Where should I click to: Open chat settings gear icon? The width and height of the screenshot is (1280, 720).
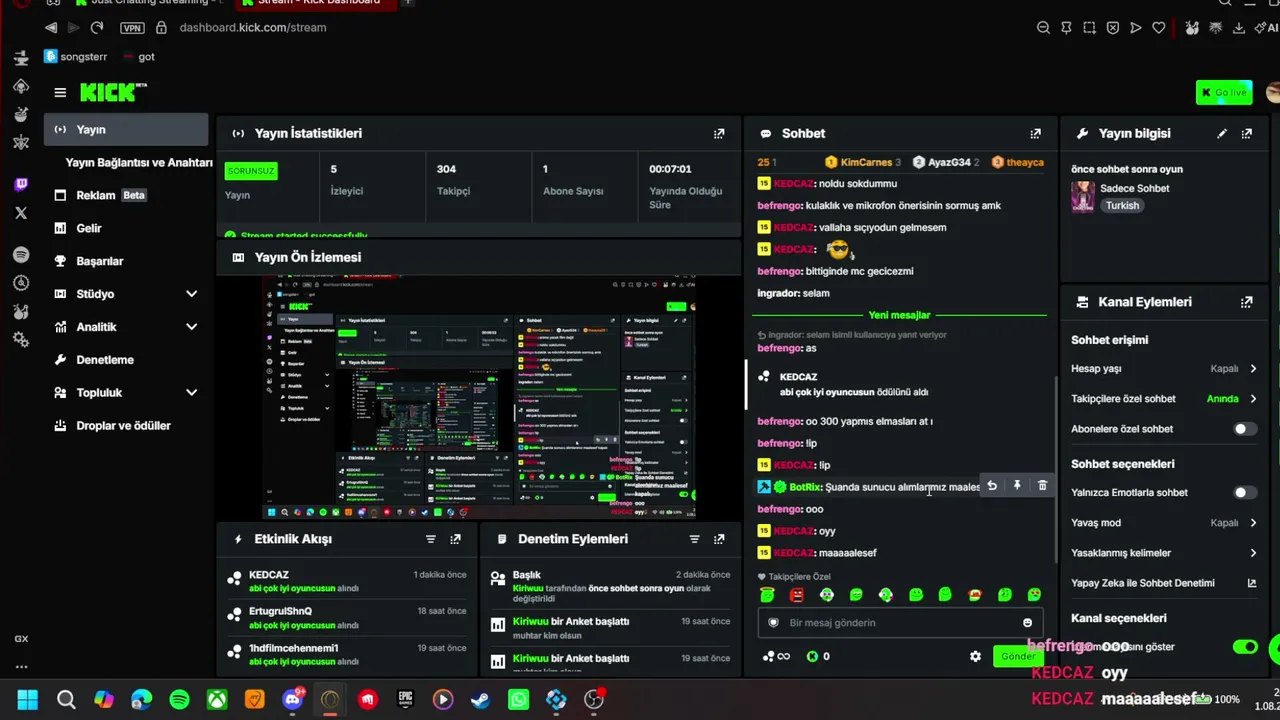click(x=975, y=656)
